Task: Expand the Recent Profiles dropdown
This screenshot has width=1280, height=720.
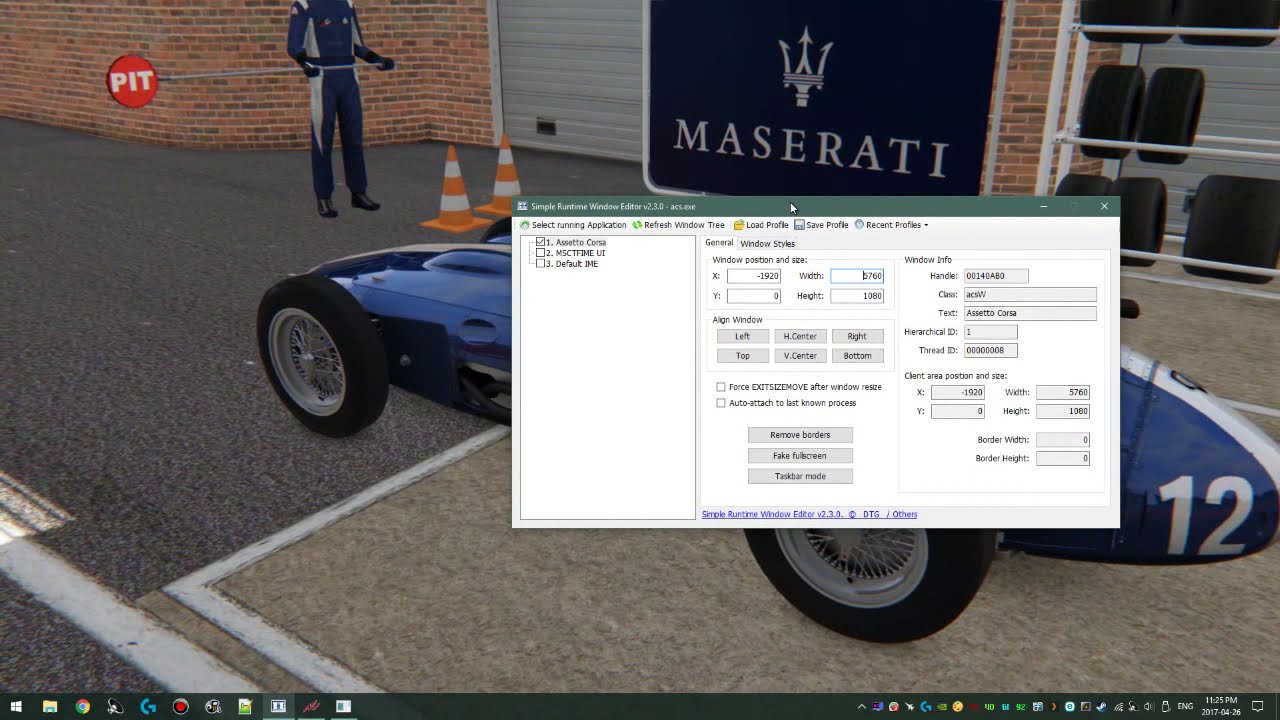Action: pyautogui.click(x=891, y=225)
